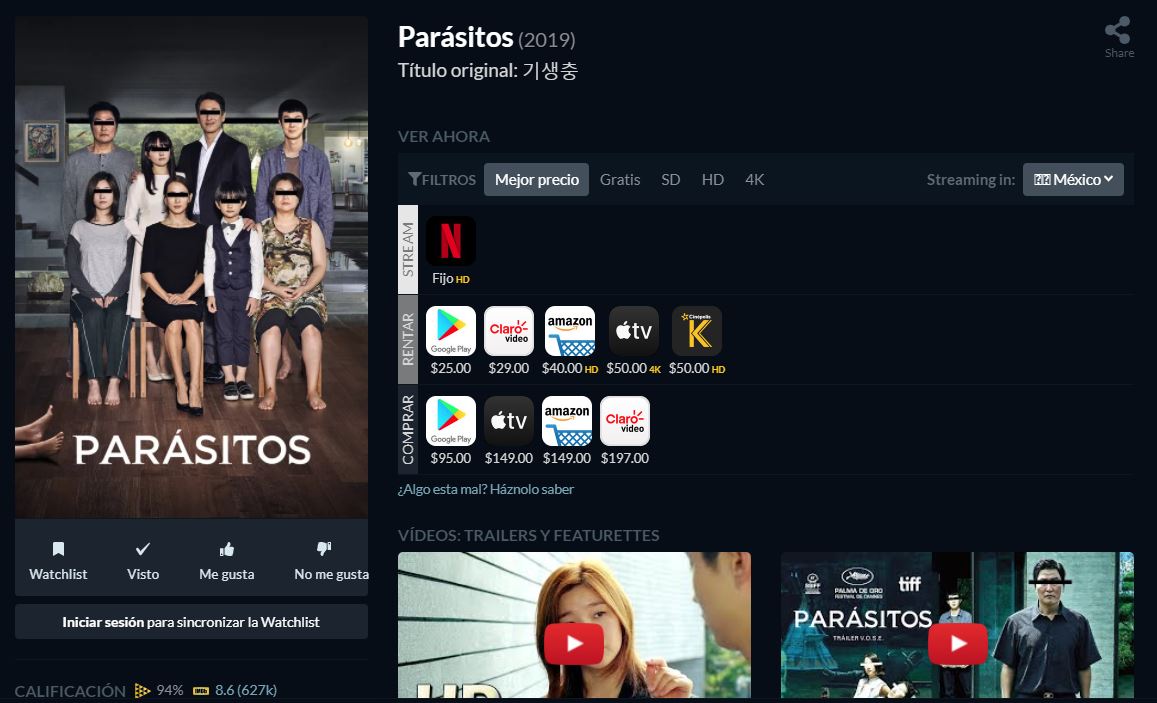Click the Parásitos movie poster
Image resolution: width=1157 pixels, height=703 pixels.
191,267
